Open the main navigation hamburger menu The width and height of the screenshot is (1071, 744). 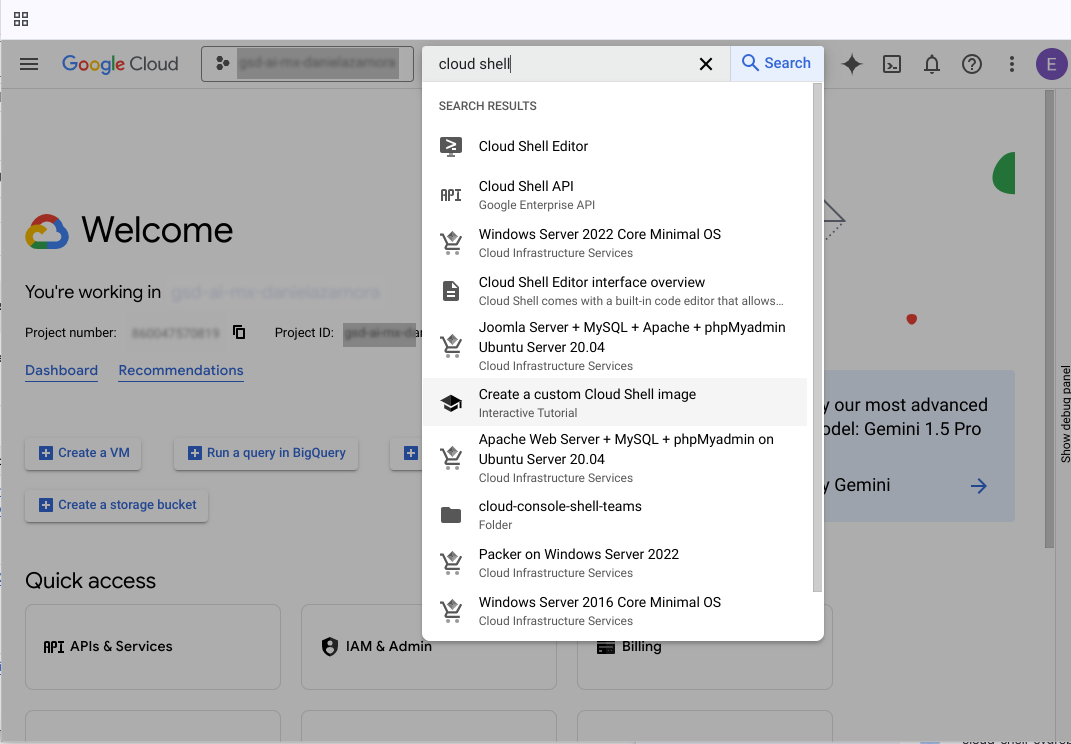click(29, 64)
